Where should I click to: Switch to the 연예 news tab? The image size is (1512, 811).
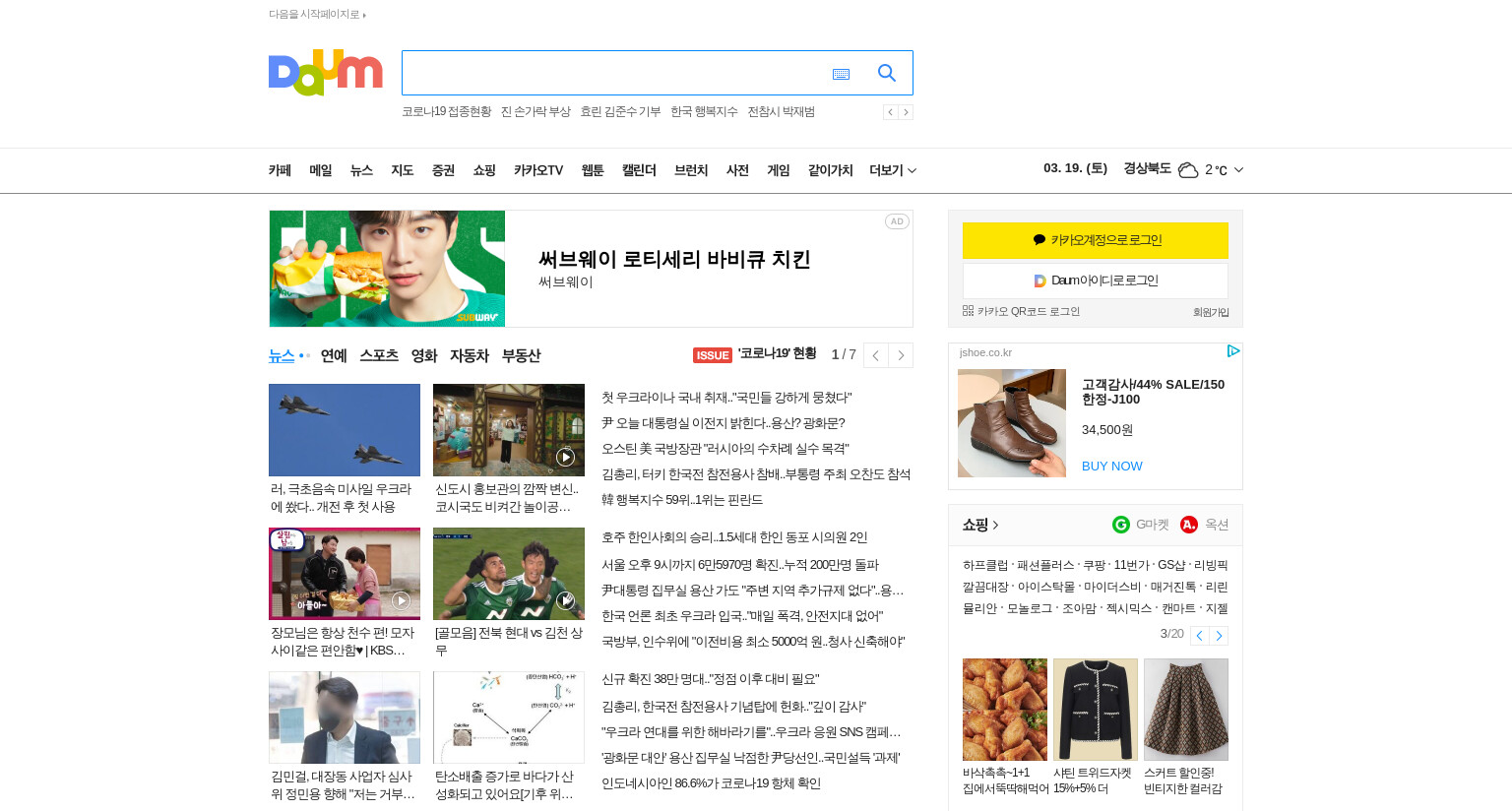(334, 355)
